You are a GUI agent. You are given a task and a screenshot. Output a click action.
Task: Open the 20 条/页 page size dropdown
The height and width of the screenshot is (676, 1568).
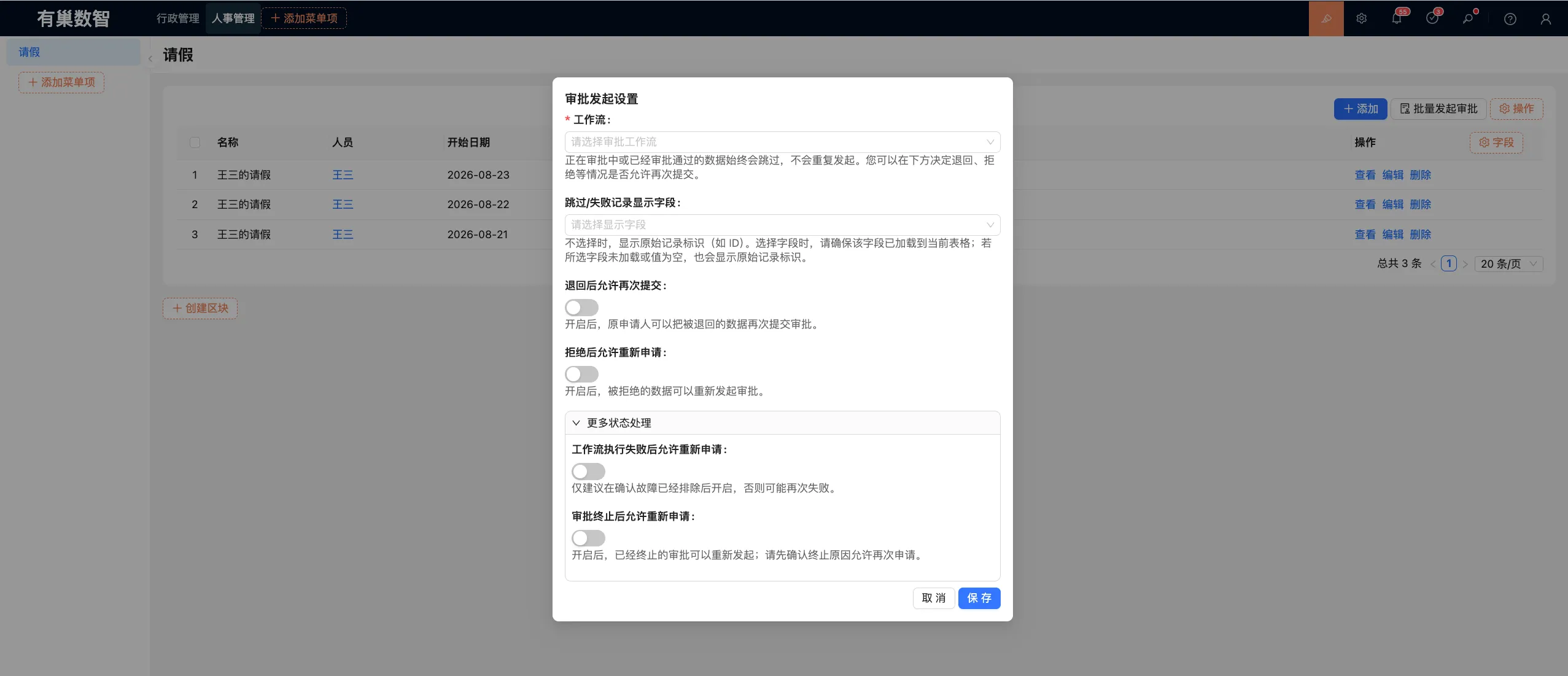pyautogui.click(x=1508, y=263)
